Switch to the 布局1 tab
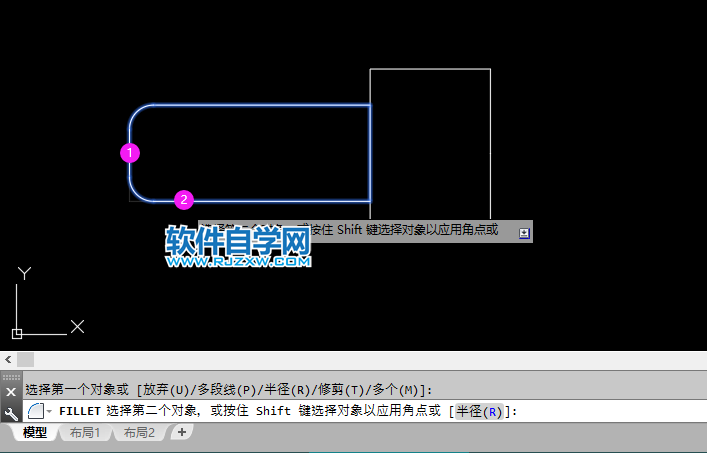The width and height of the screenshot is (707, 453). (x=85, y=433)
